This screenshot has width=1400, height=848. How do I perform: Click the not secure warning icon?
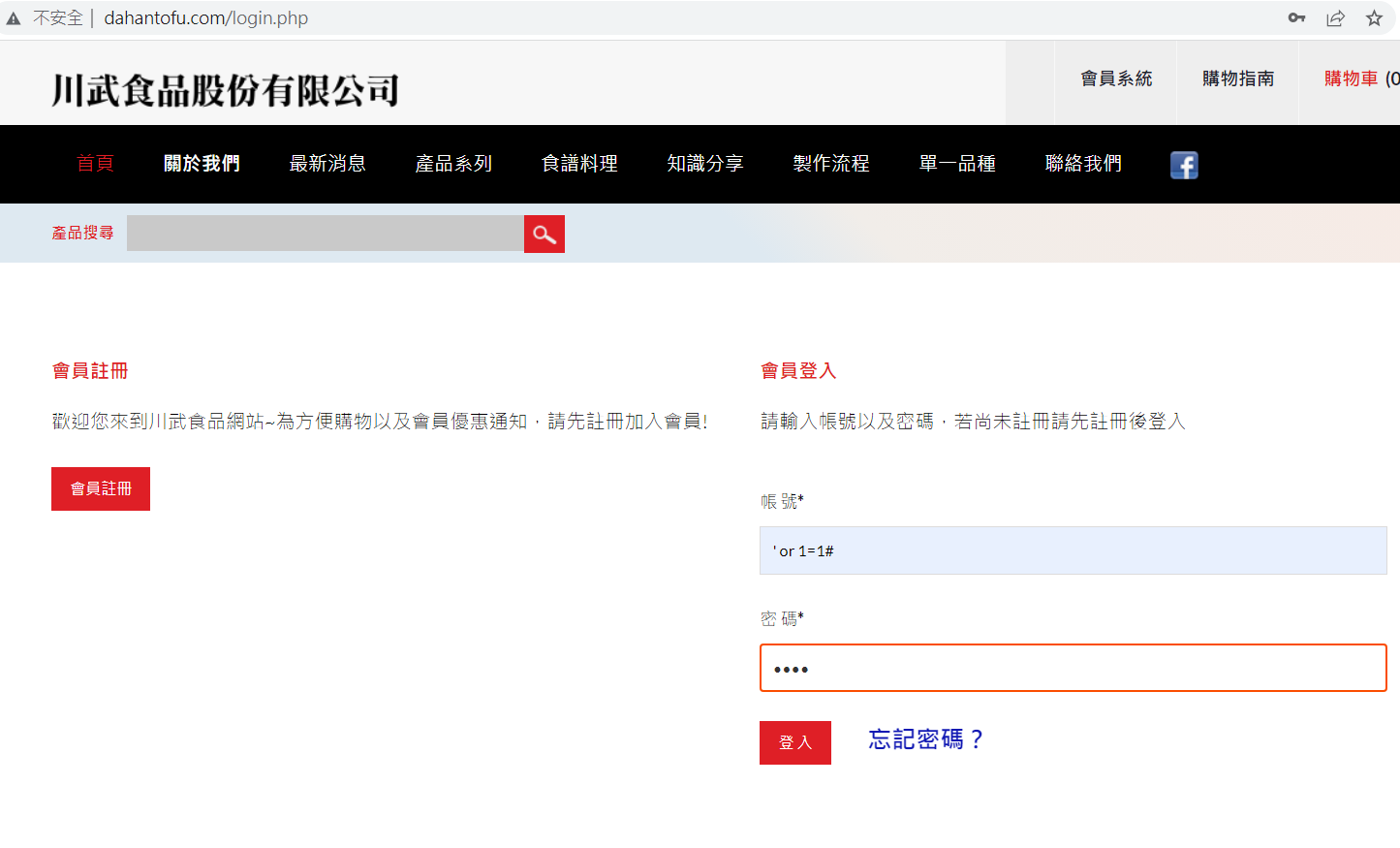click(14, 18)
